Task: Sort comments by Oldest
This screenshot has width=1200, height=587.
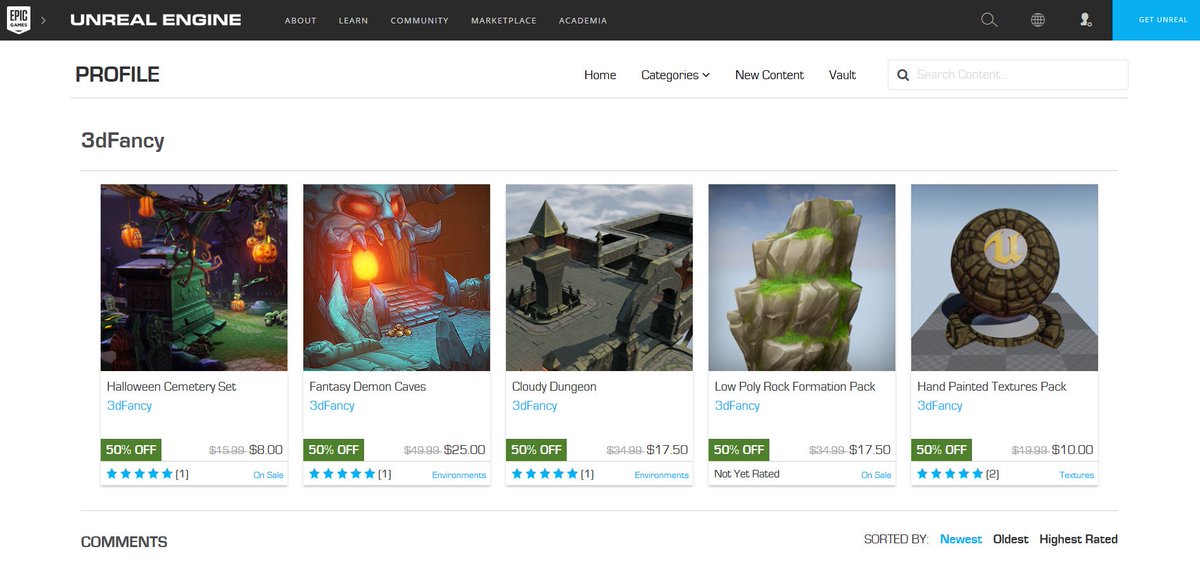Action: tap(1011, 539)
